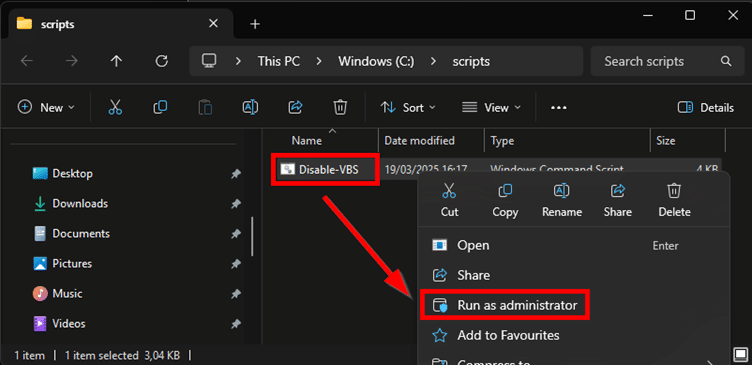
Task: Unpin Downloads using its pin icon
Action: (x=235, y=204)
